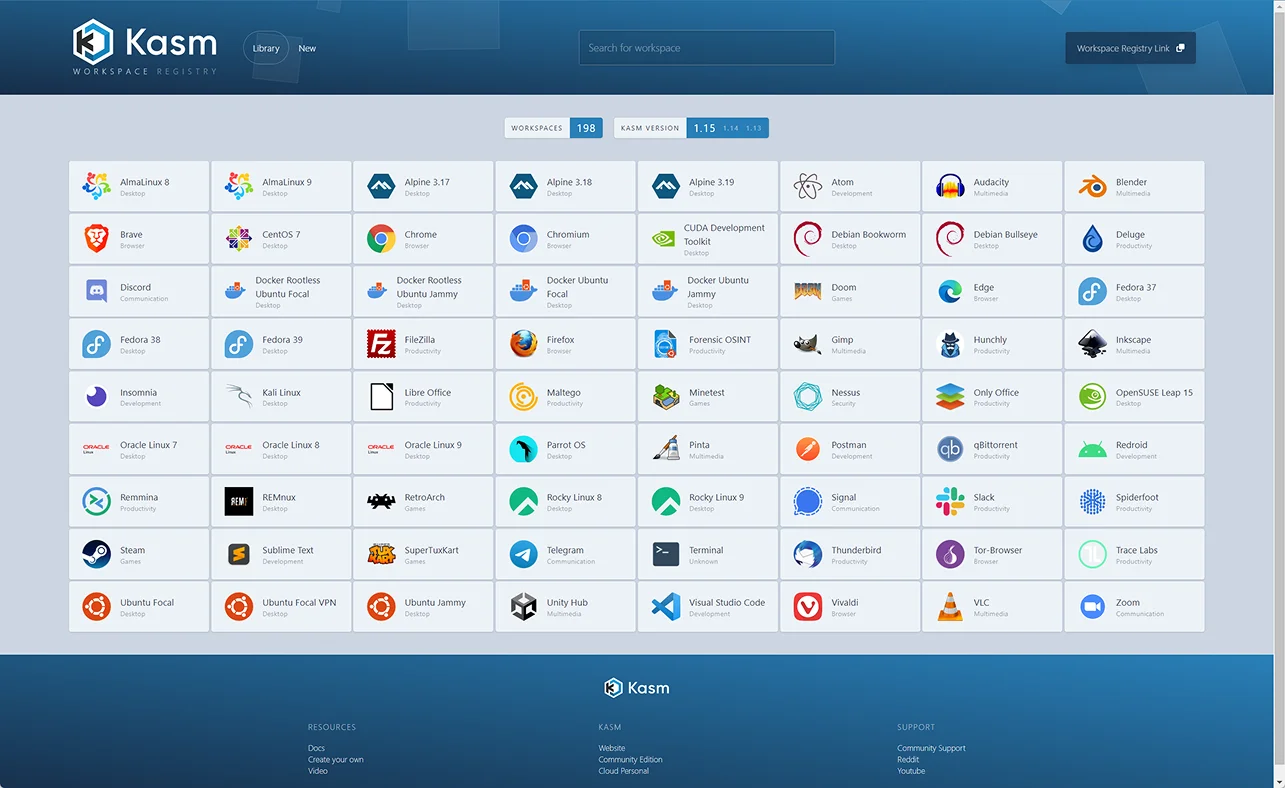
Task: Visit the Reddit support link
Action: (x=906, y=759)
